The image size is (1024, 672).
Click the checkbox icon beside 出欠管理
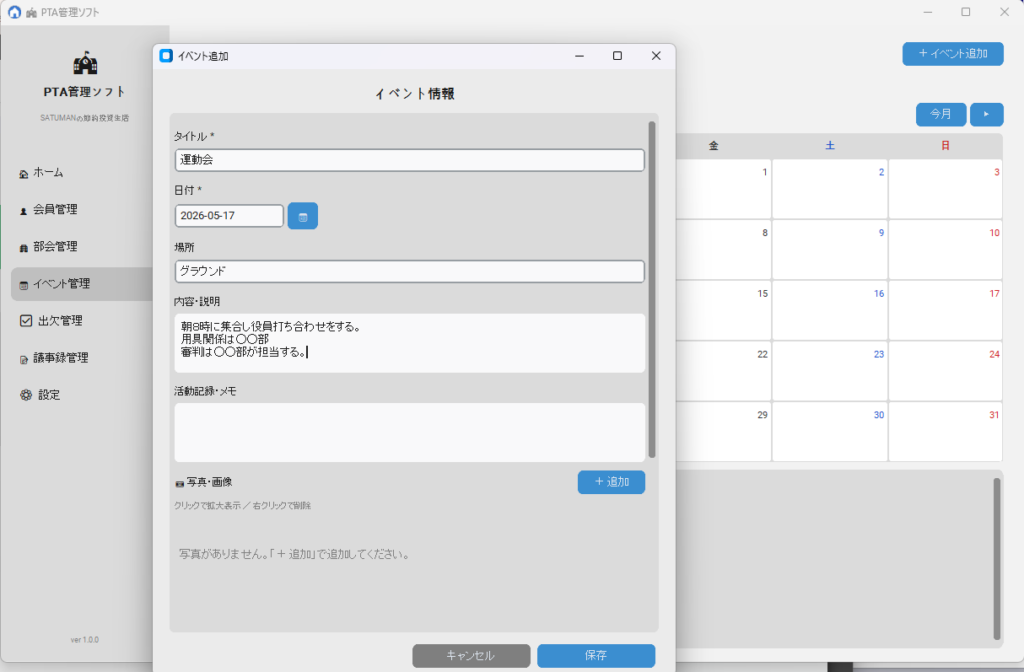pos(26,321)
